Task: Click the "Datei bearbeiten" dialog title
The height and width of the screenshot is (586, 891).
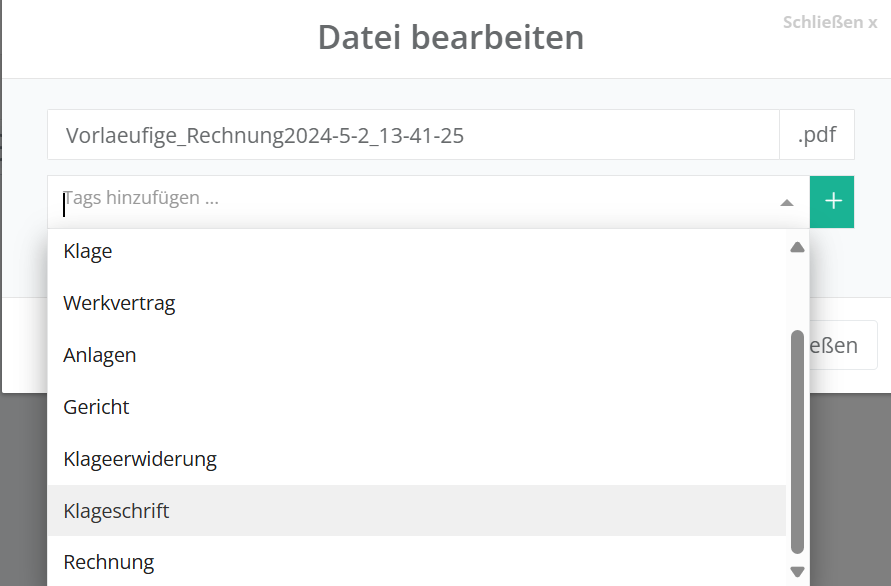Action: (451, 38)
